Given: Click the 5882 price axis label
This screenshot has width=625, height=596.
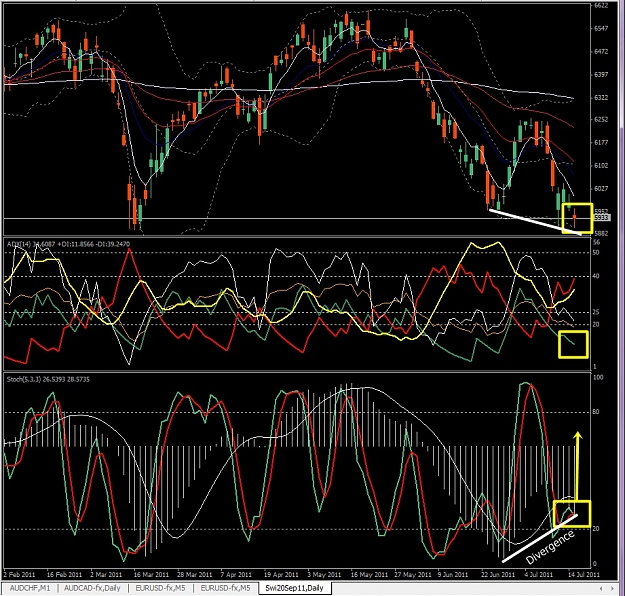Looking at the screenshot, I should [601, 233].
